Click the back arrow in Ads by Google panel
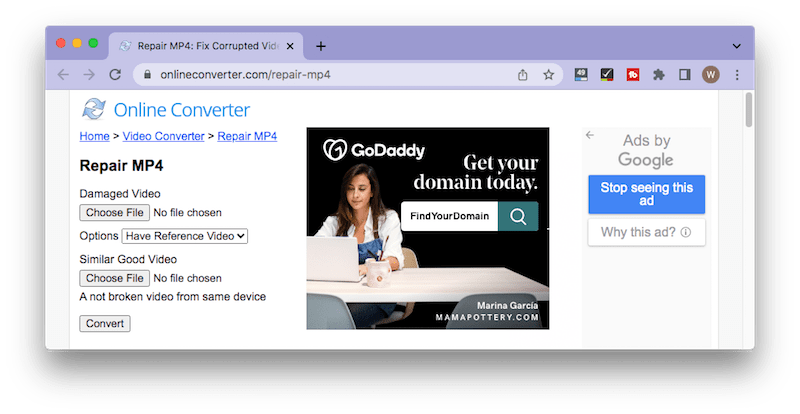 pos(590,135)
